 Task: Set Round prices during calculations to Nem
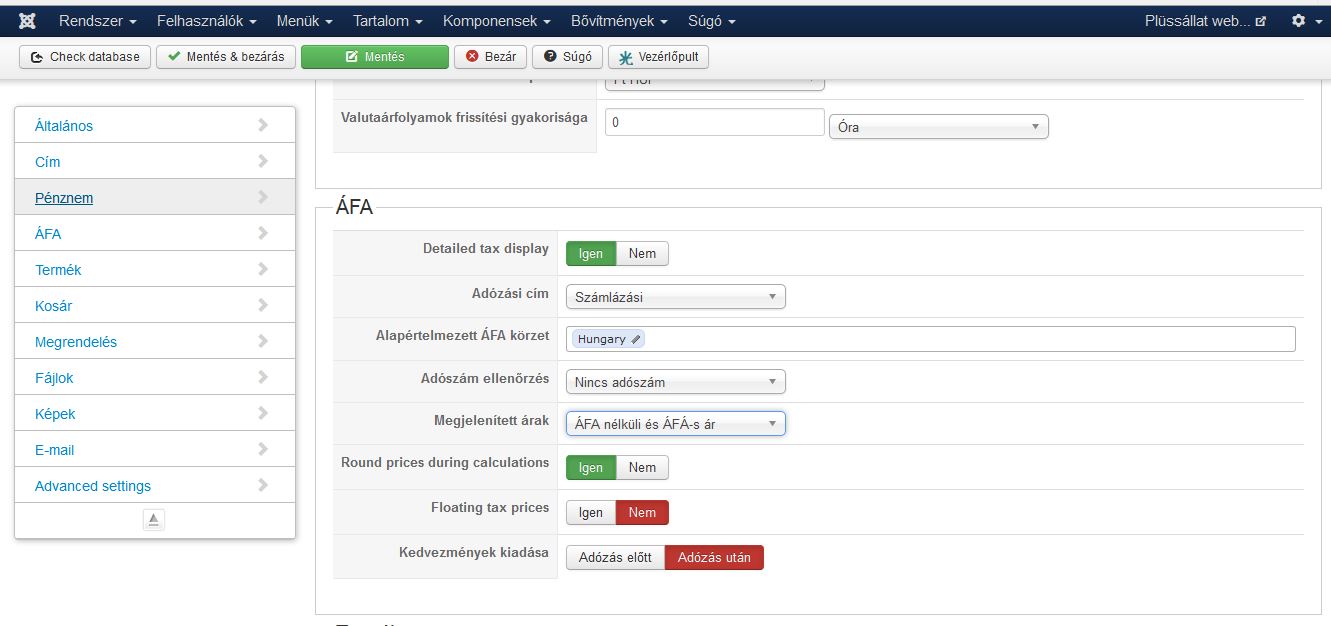coord(642,467)
